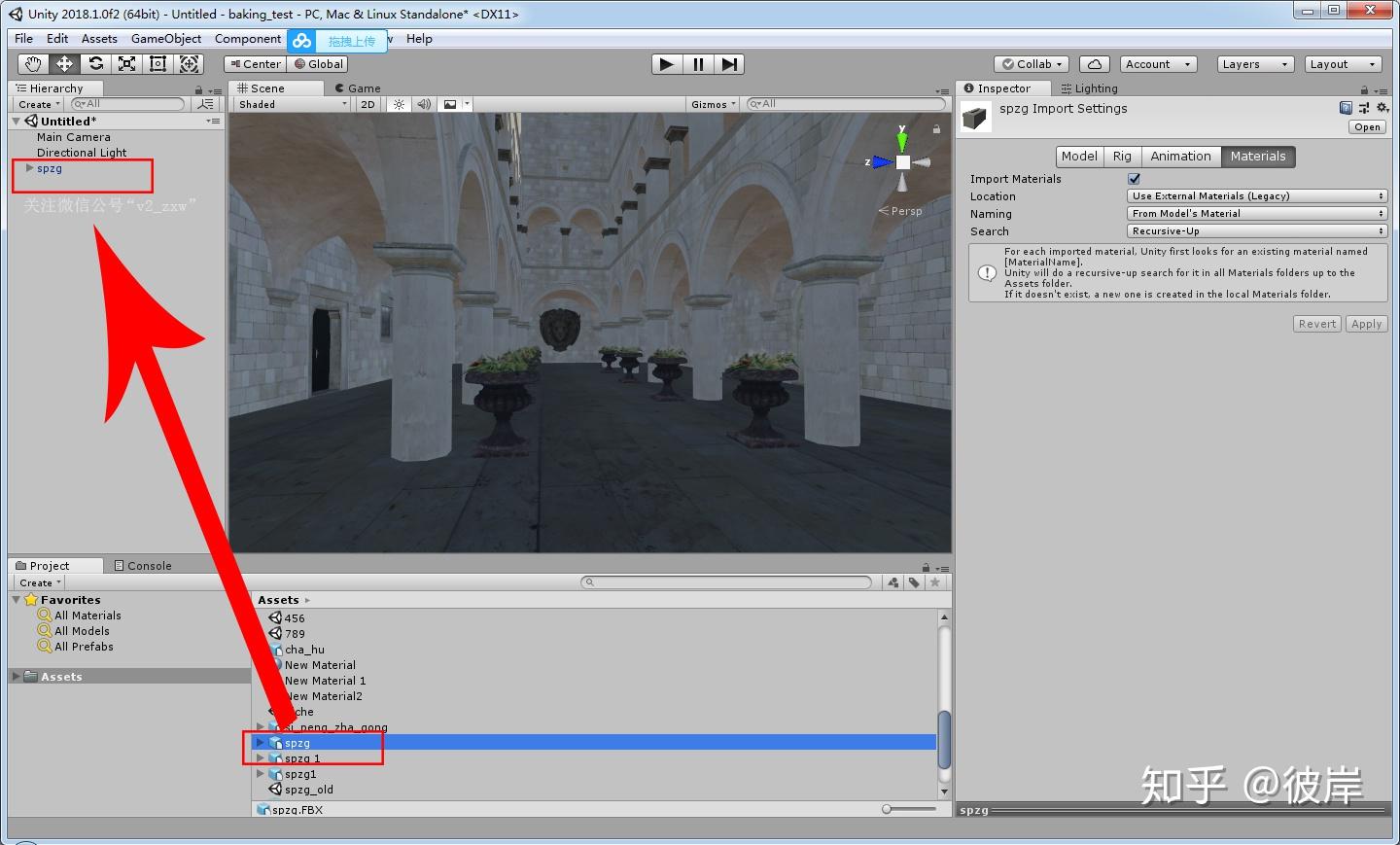
Task: Select the Rotate tool
Action: click(x=95, y=64)
